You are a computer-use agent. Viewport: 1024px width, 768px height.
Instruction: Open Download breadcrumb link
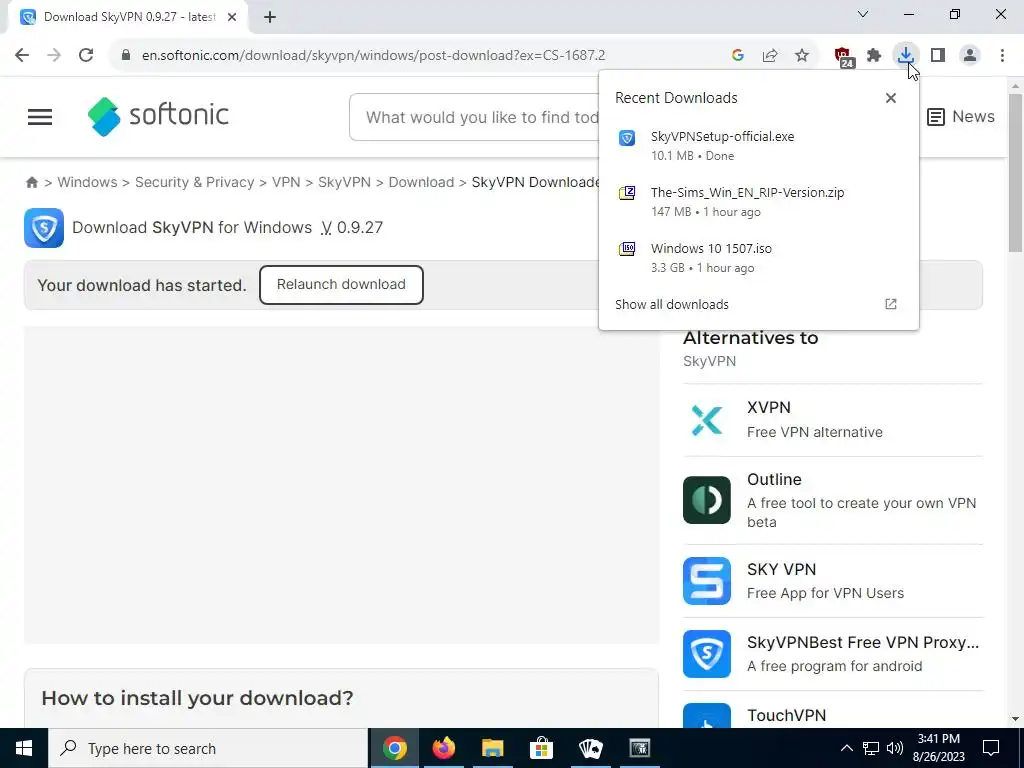point(421,182)
